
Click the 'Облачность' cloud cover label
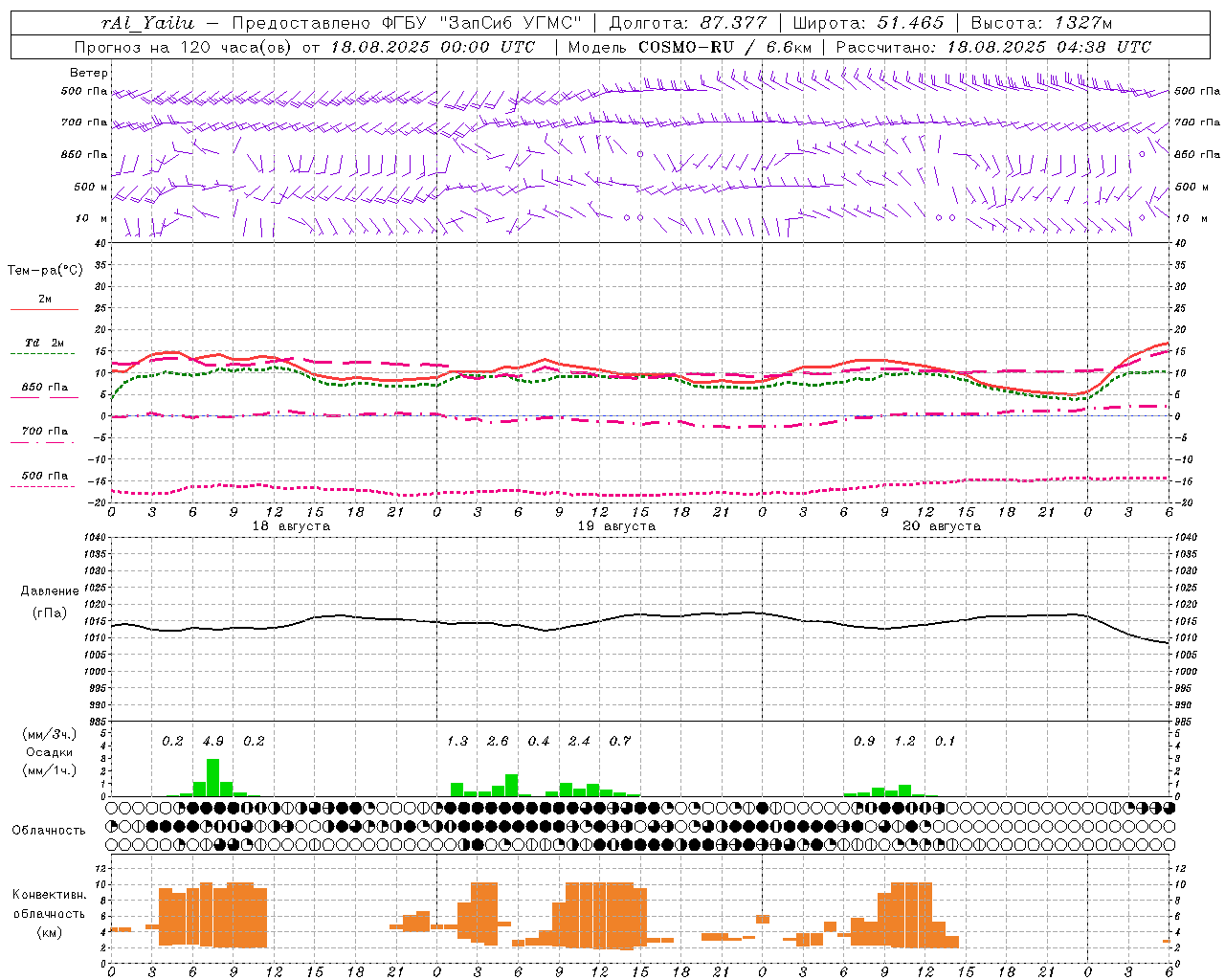pyautogui.click(x=49, y=831)
